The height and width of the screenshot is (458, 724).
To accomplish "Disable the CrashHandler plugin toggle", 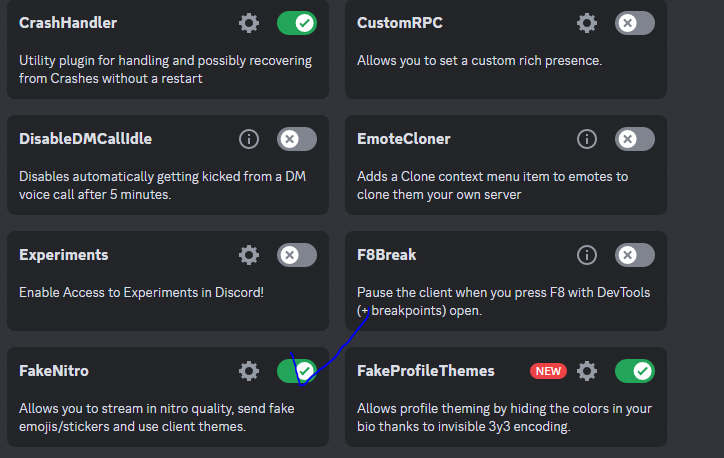I will pos(296,22).
